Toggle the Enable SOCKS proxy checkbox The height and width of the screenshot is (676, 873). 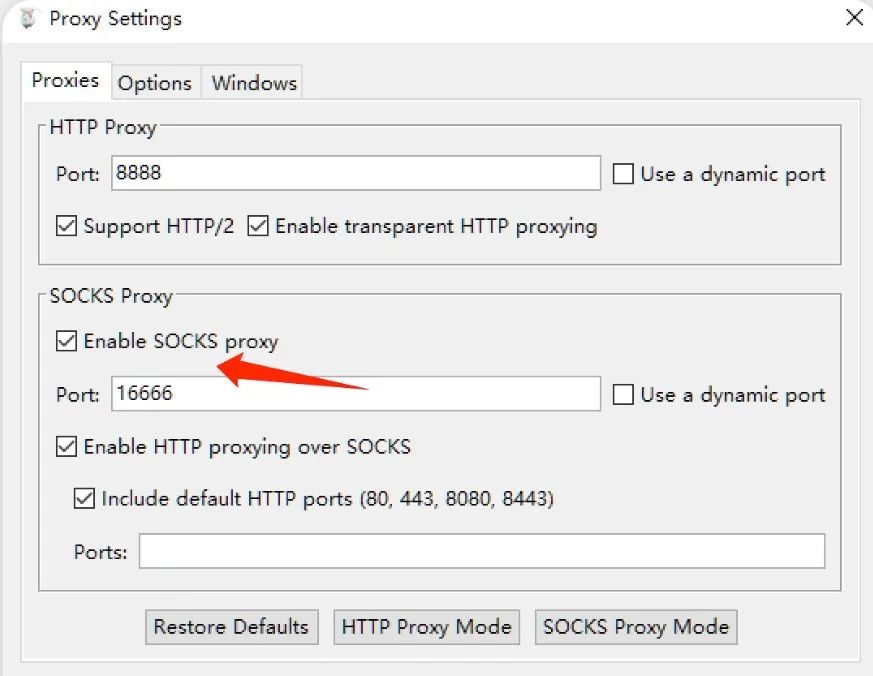pos(66,341)
